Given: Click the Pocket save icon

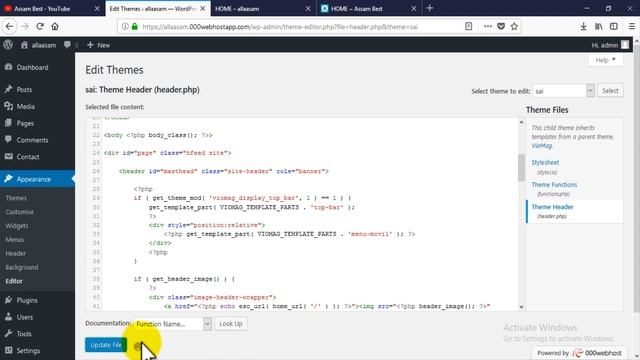Looking at the screenshot, I should pos(501,27).
